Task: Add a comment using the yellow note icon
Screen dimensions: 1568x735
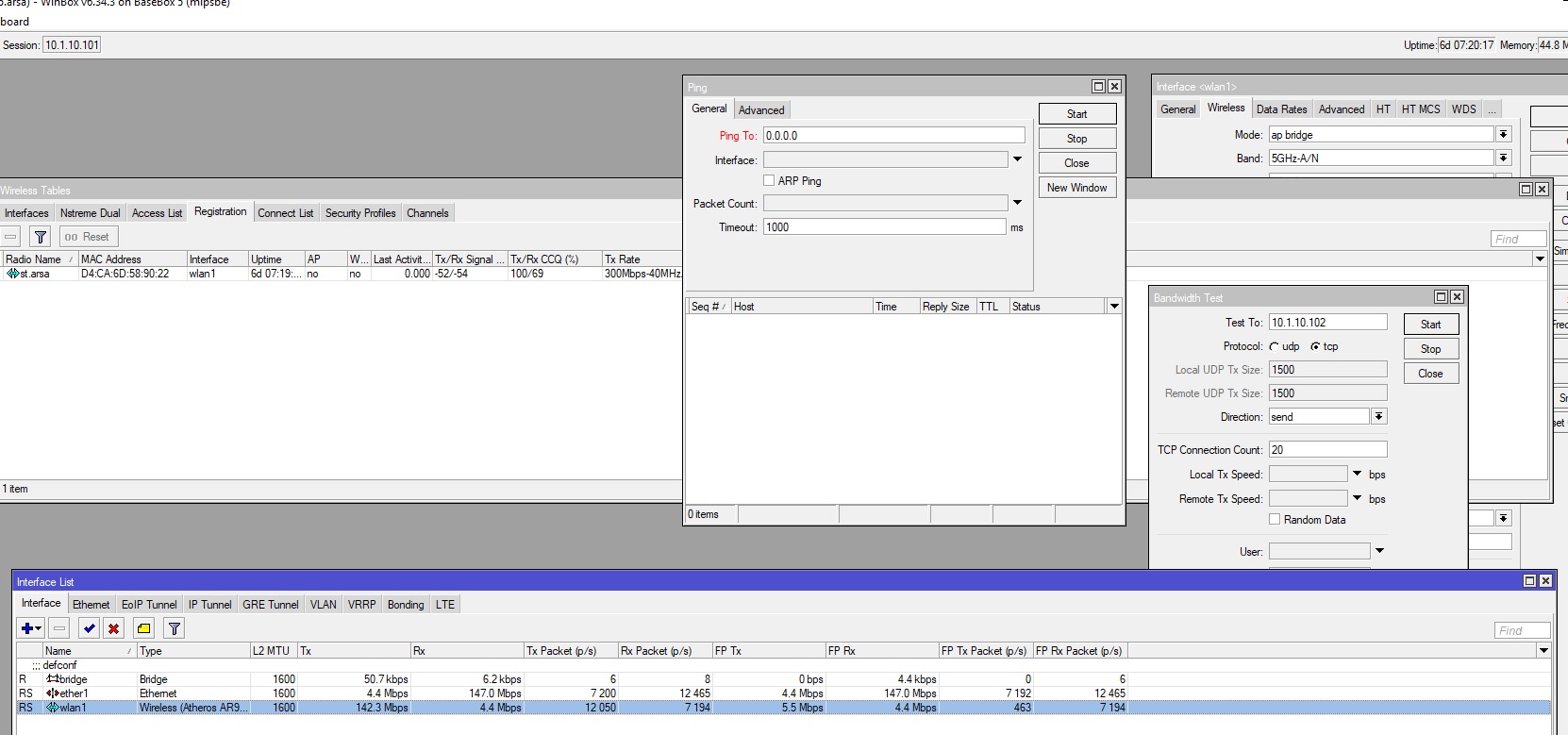Action: 144,628
